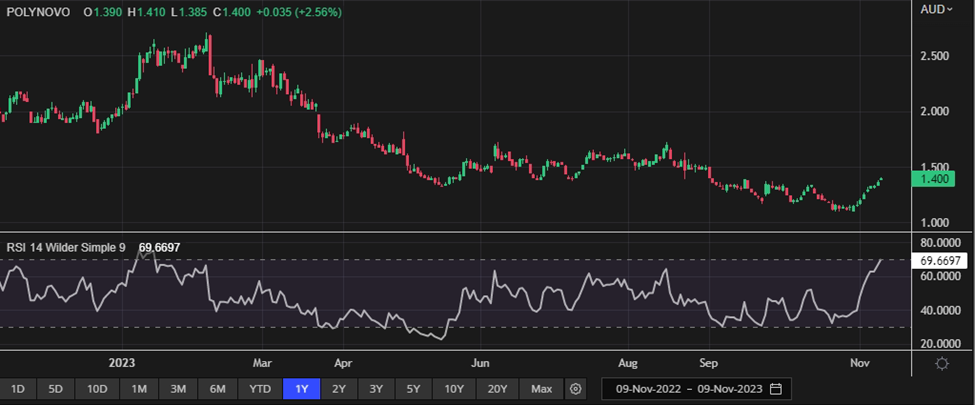
Task: Open the AUD currency dropdown
Action: click(x=936, y=9)
